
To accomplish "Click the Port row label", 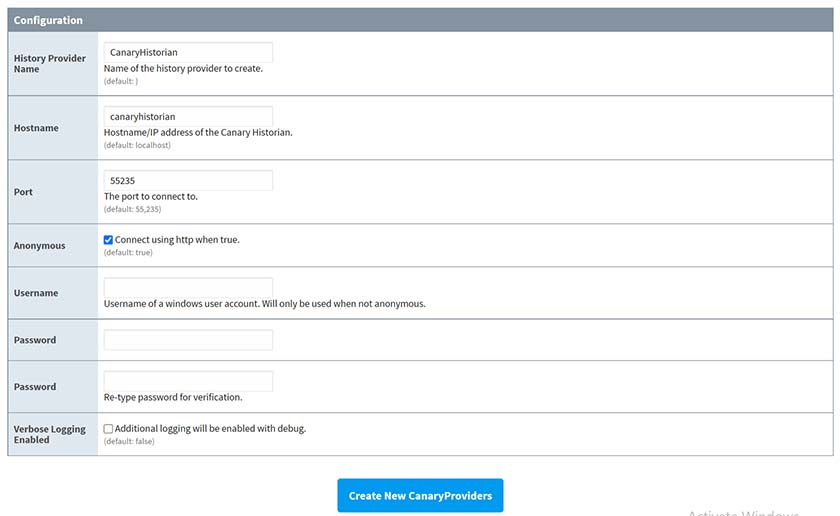I will click(23, 192).
